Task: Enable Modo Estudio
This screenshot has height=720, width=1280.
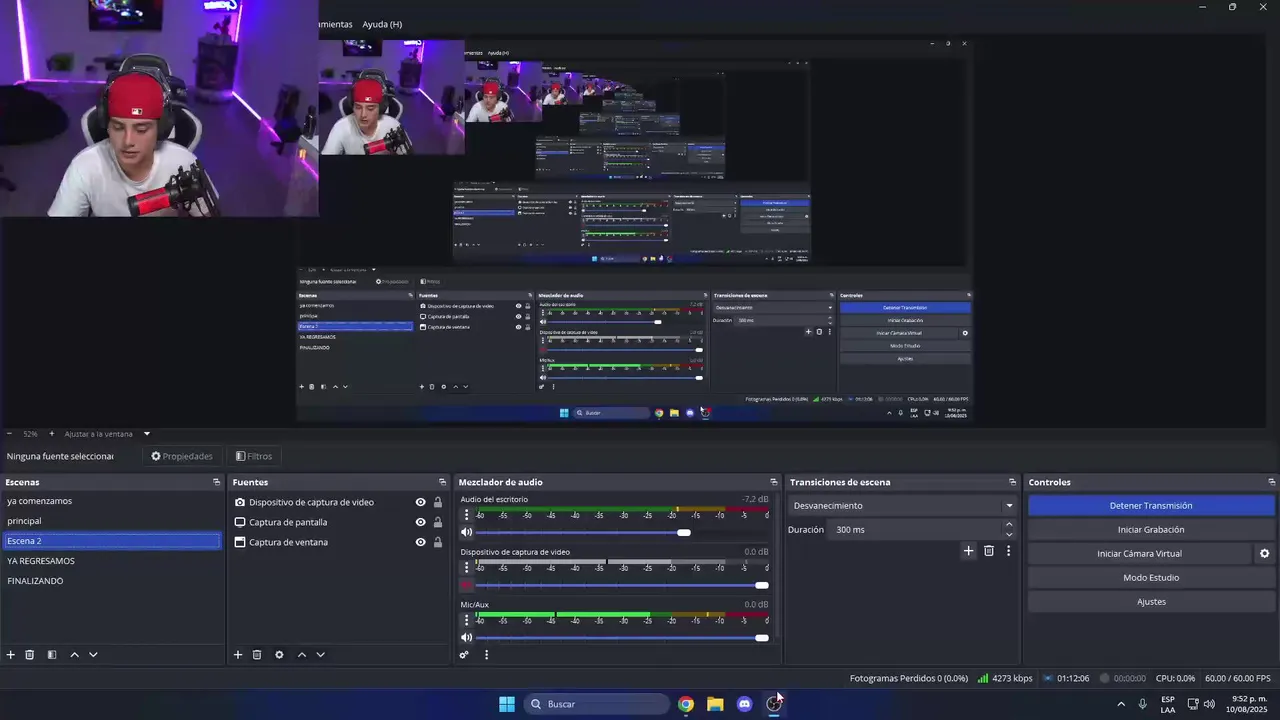Action: click(1151, 578)
